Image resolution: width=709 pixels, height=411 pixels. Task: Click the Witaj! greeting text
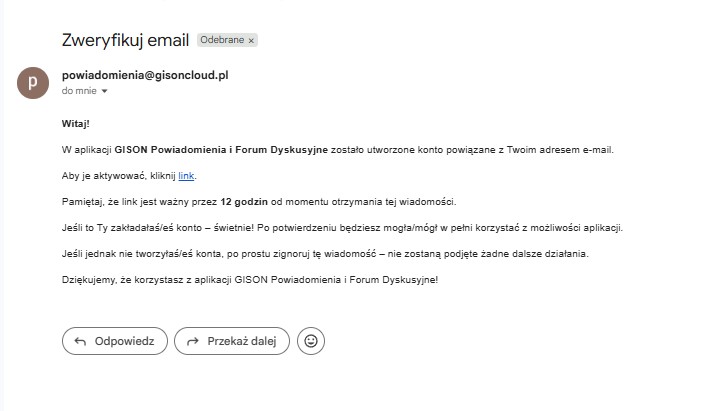point(76,124)
